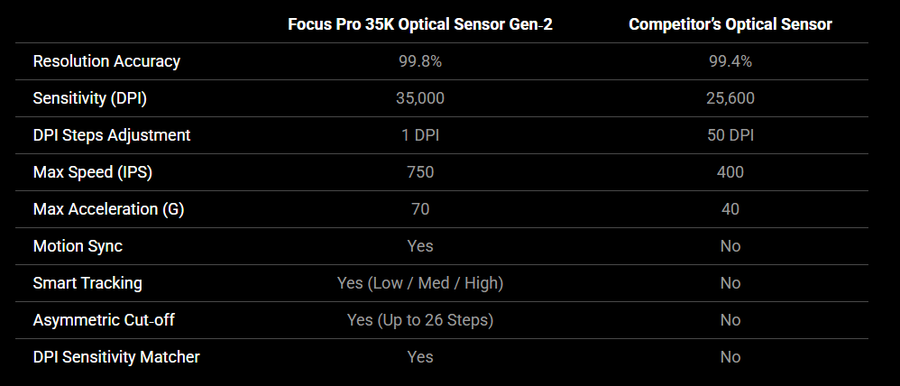Select the Asymmetric Cut-off row label
Image resolution: width=900 pixels, height=386 pixels.
point(104,320)
